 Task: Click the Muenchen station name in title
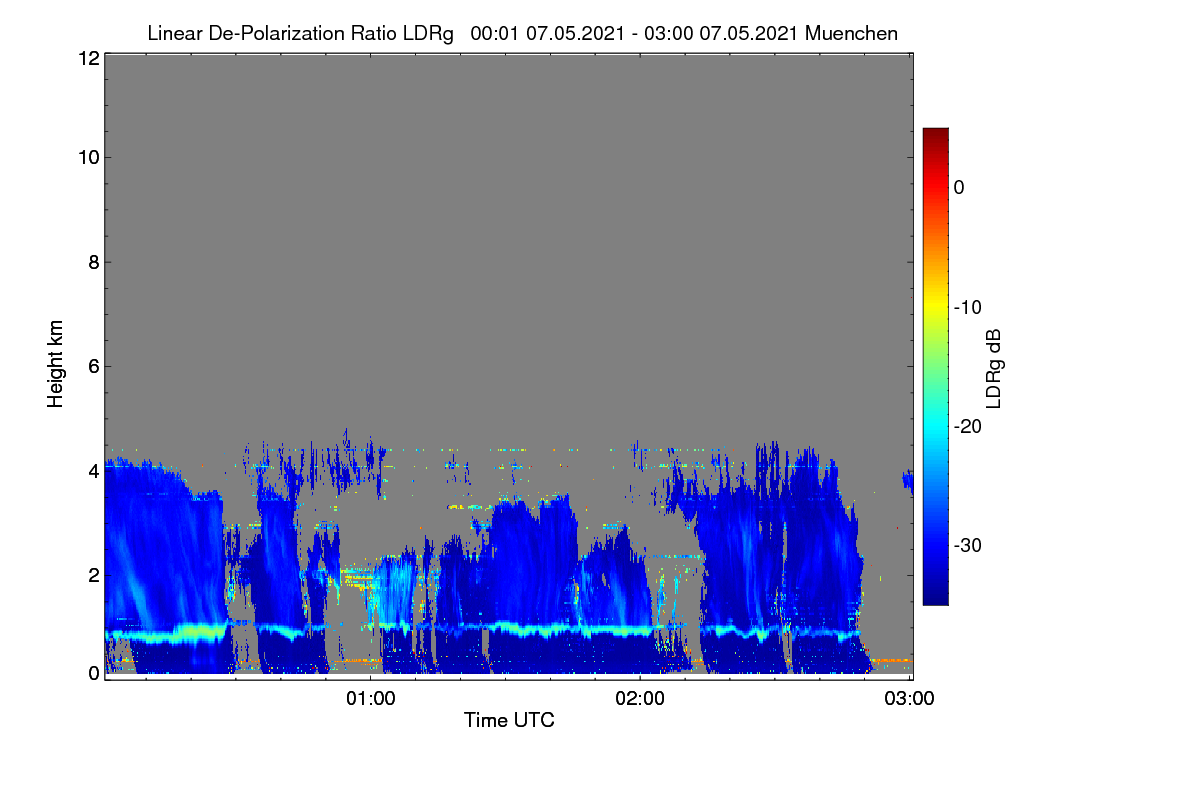click(851, 33)
